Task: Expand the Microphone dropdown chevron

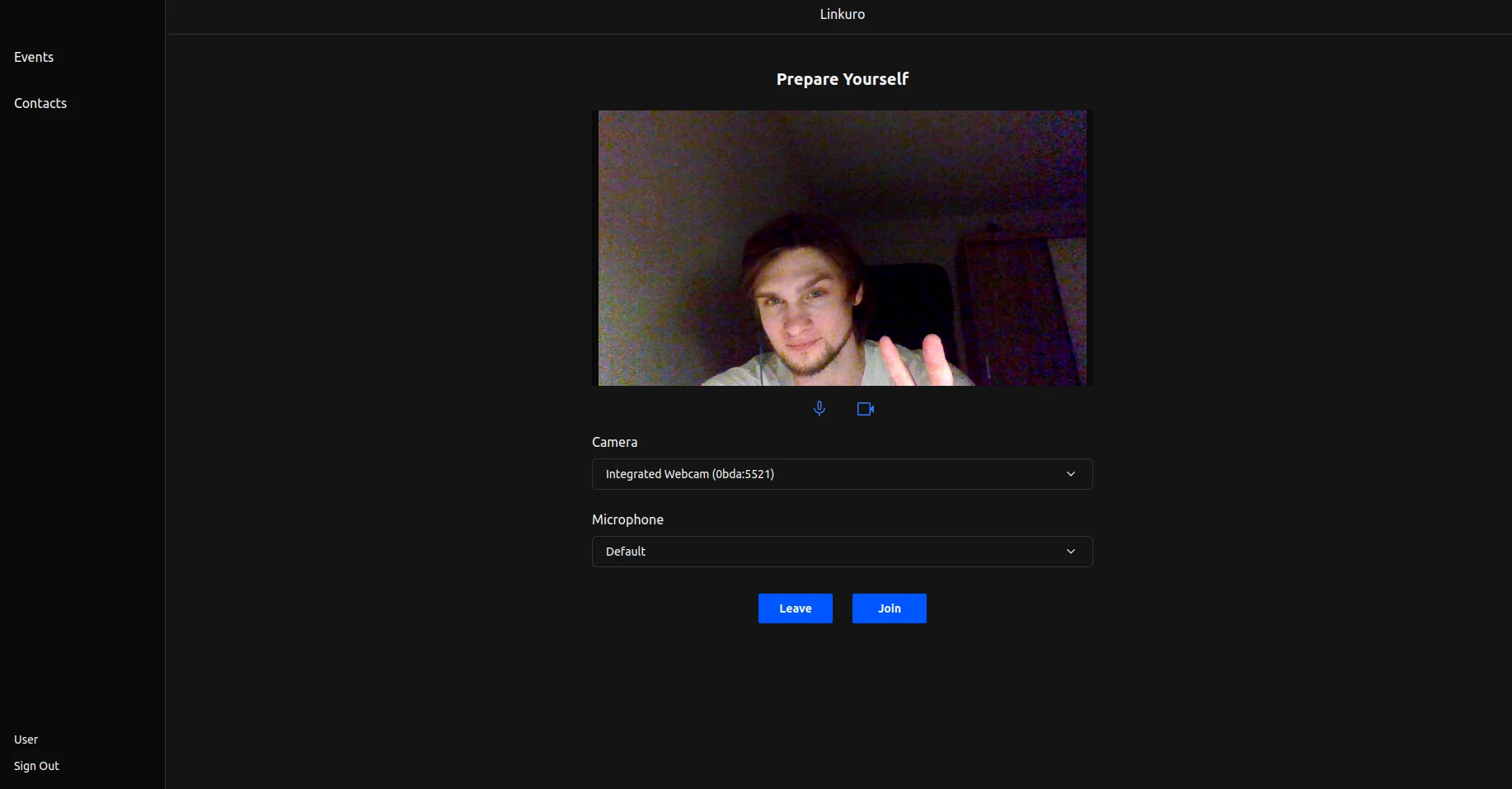Action: click(x=1070, y=552)
